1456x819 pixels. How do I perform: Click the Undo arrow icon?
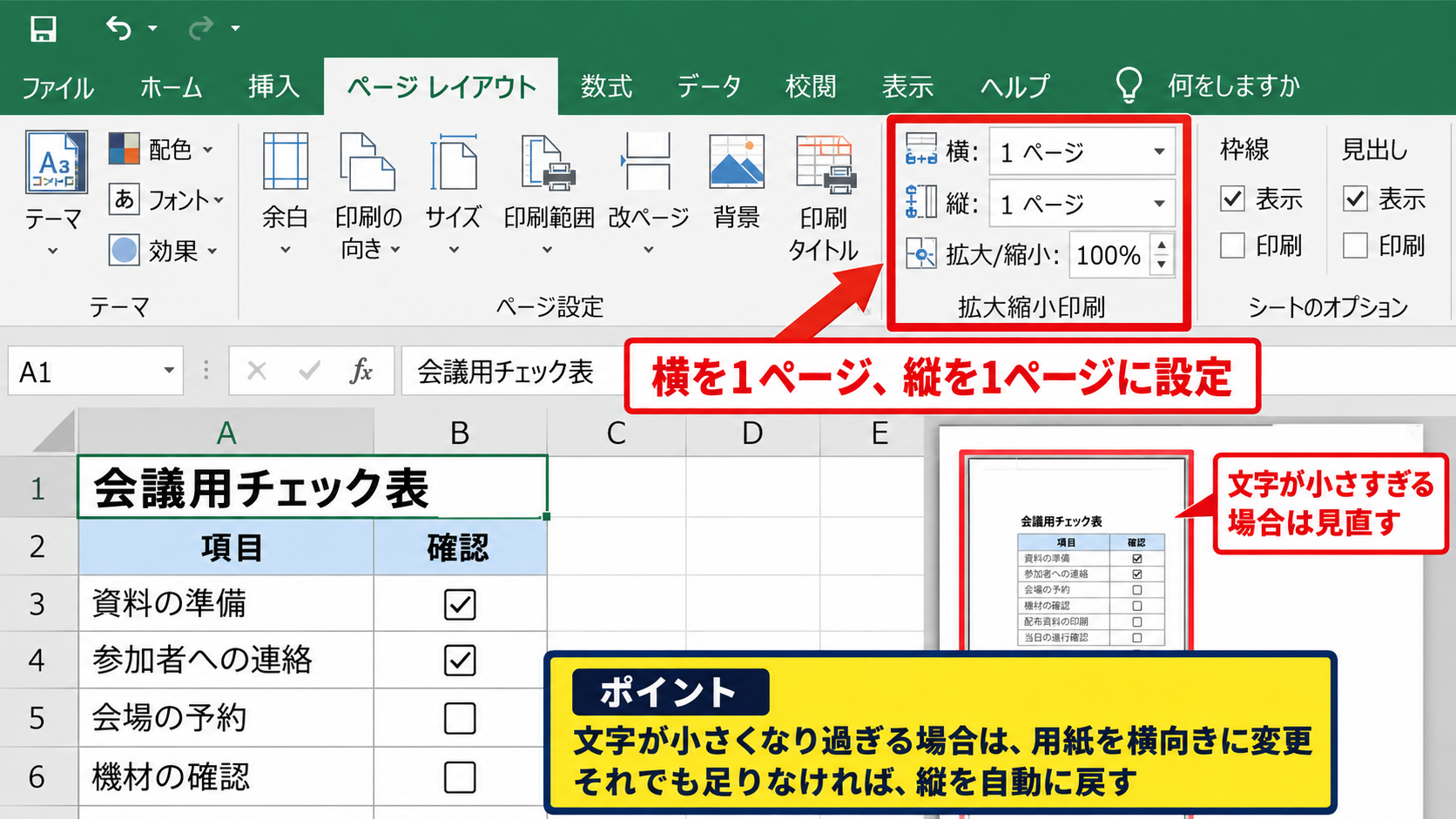click(118, 29)
